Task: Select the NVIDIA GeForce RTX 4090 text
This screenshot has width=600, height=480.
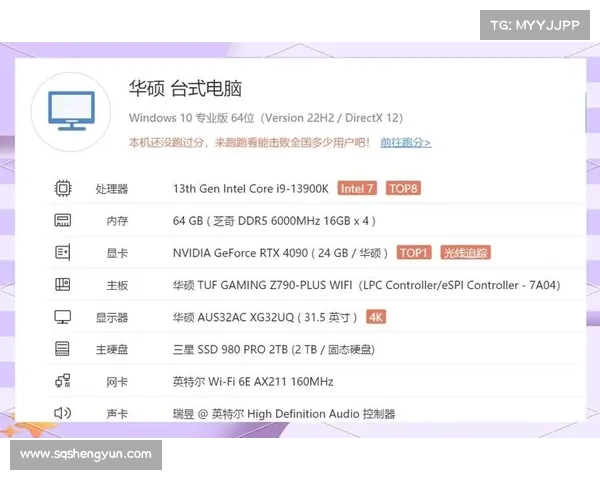Action: click(280, 253)
